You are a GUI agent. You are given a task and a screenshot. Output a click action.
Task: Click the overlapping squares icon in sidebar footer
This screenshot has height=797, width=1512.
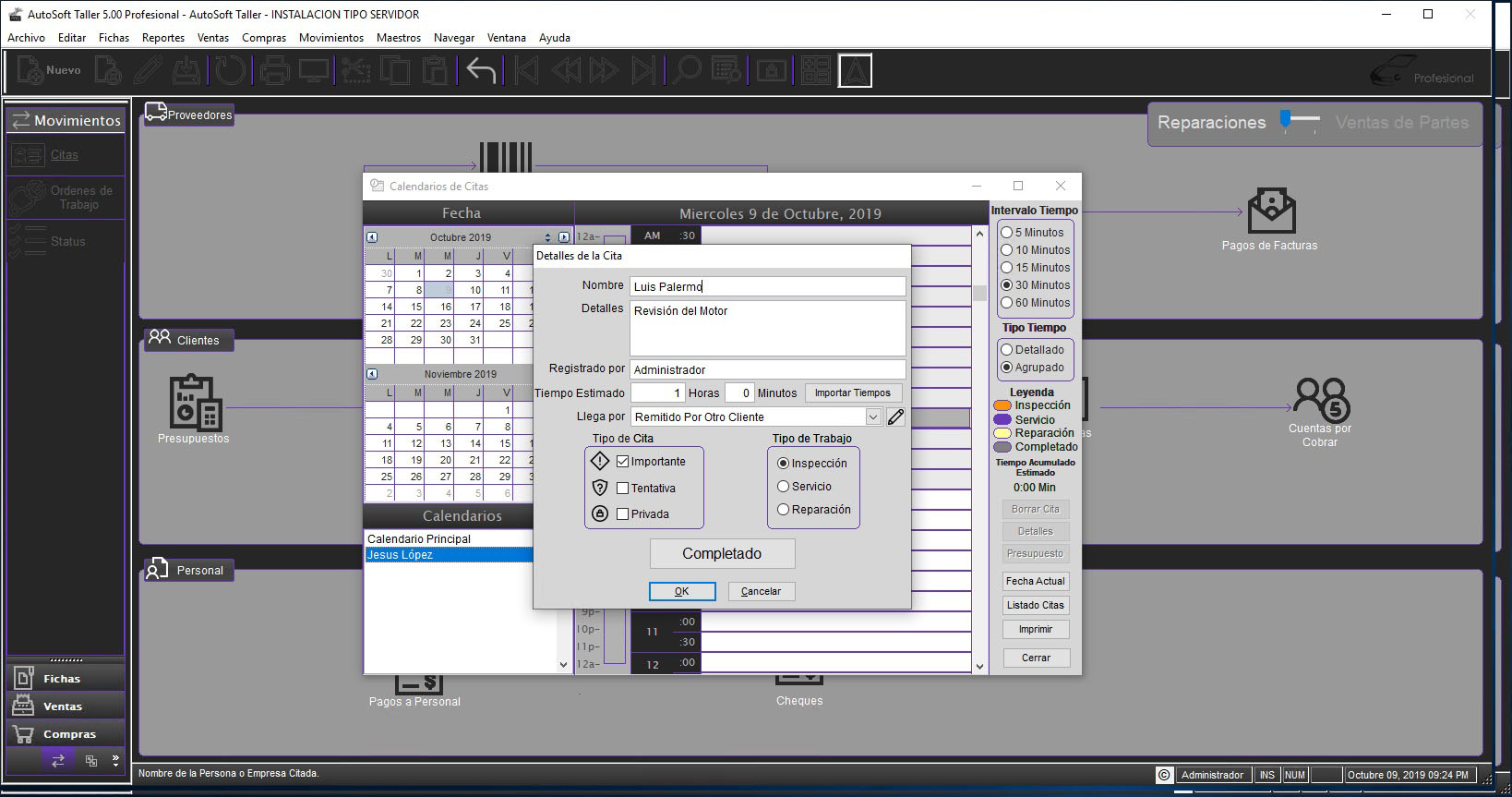tap(90, 760)
